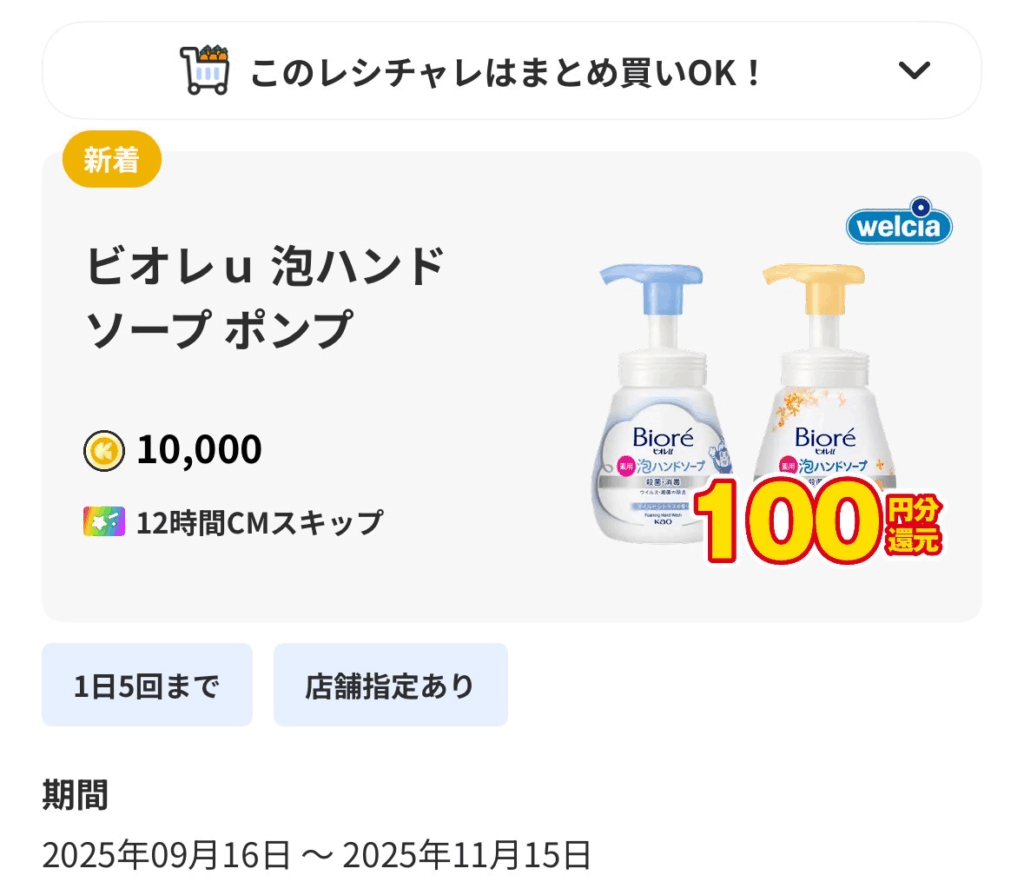This screenshot has width=1024, height=895.
Task: Tap the このレシチャレはまとめ買いOK！ banner text
Action: pos(506,72)
